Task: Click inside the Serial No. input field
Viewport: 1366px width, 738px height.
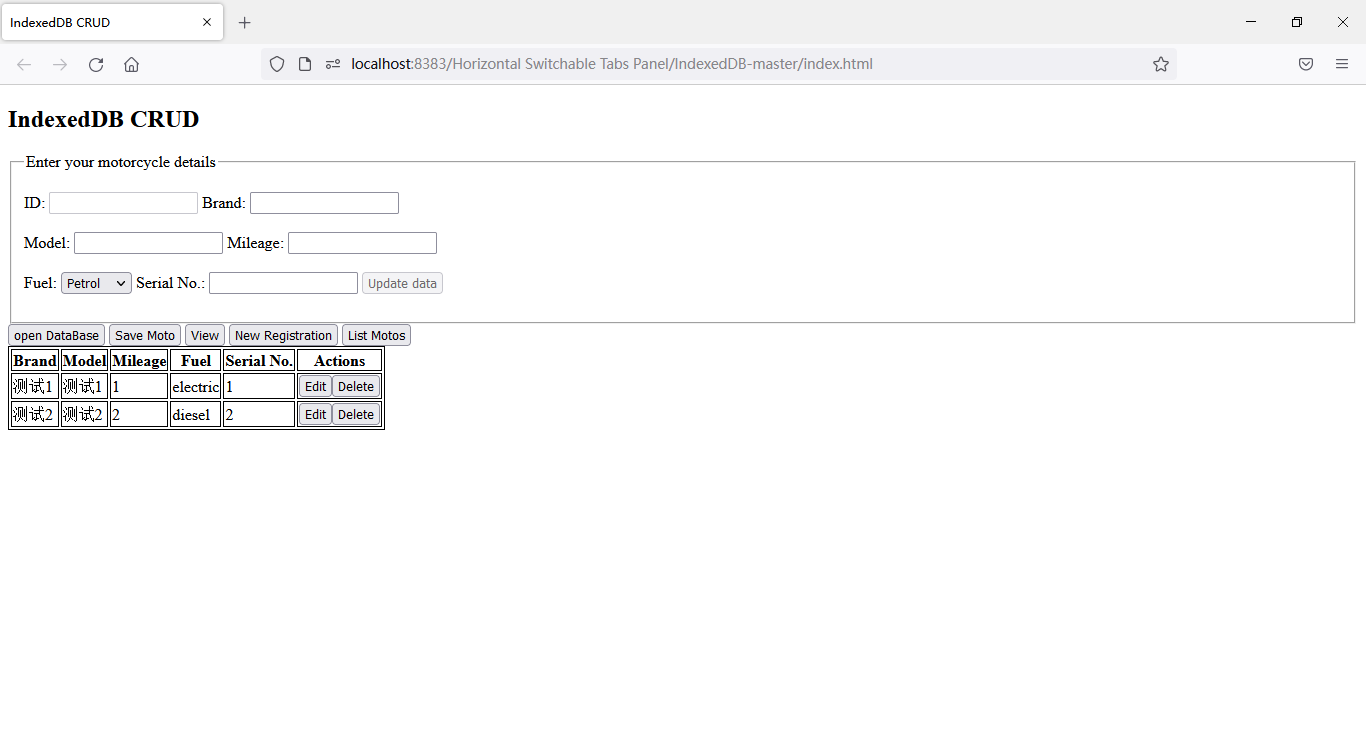Action: coord(282,282)
